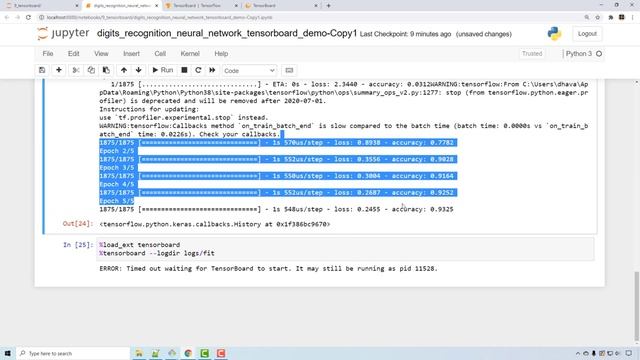The height and width of the screenshot is (360, 640).
Task: Click the Jupyter logo
Action: tap(63, 33)
